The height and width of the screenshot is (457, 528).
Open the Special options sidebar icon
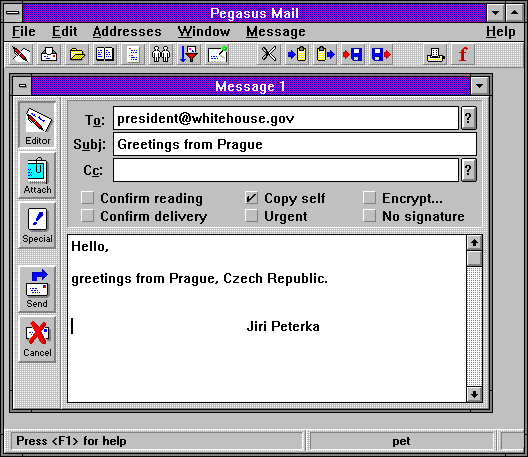(x=37, y=225)
